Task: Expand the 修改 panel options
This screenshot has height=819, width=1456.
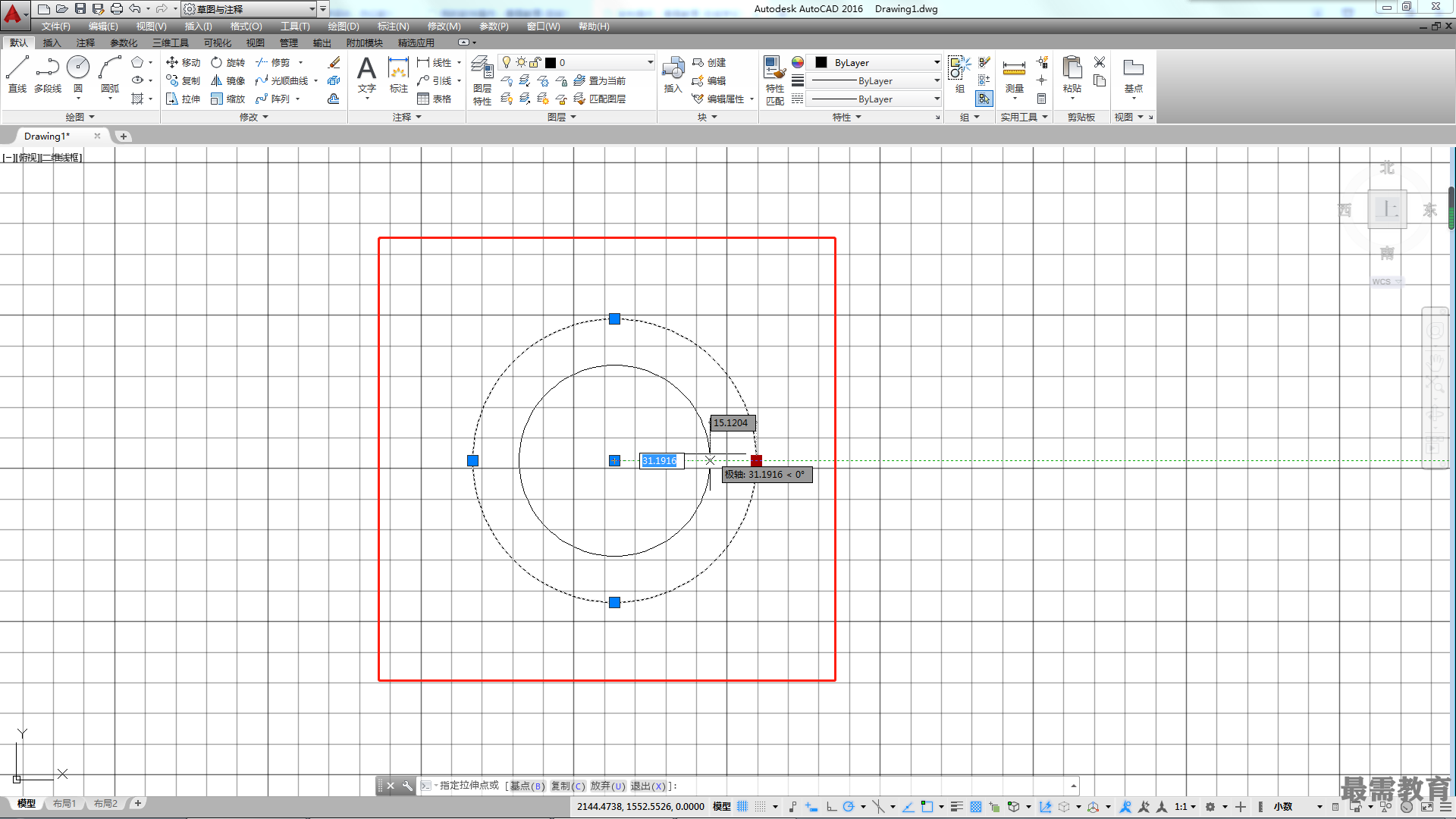Action: coord(254,117)
